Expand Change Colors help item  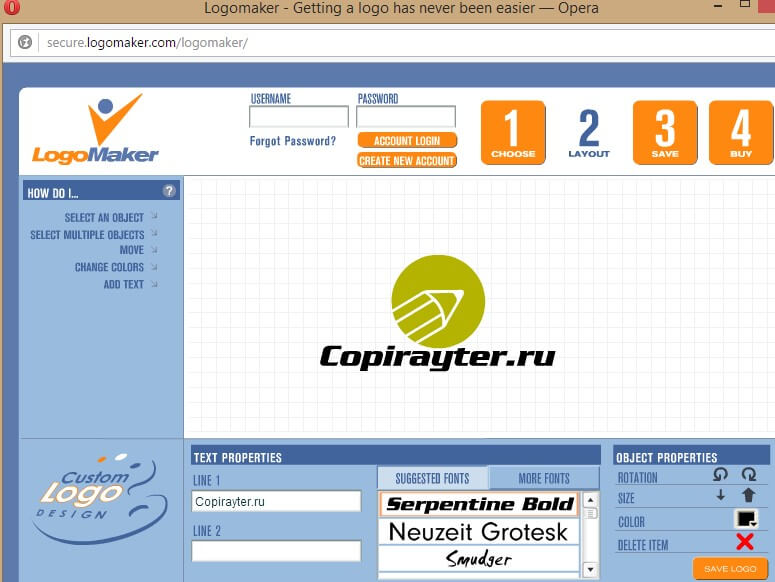tap(116, 267)
